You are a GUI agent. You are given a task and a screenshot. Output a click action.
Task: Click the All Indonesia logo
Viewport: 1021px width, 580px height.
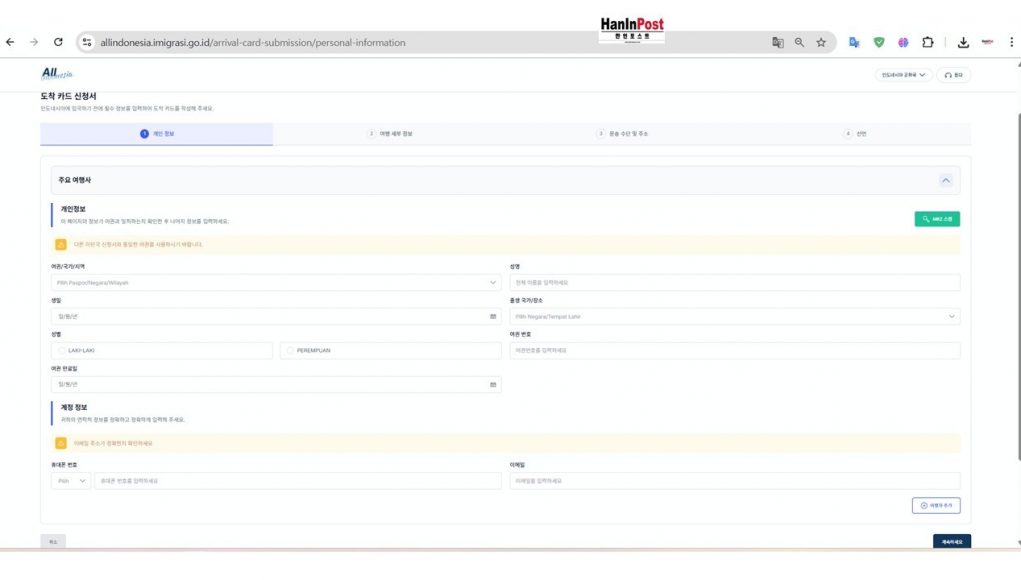tap(56, 74)
